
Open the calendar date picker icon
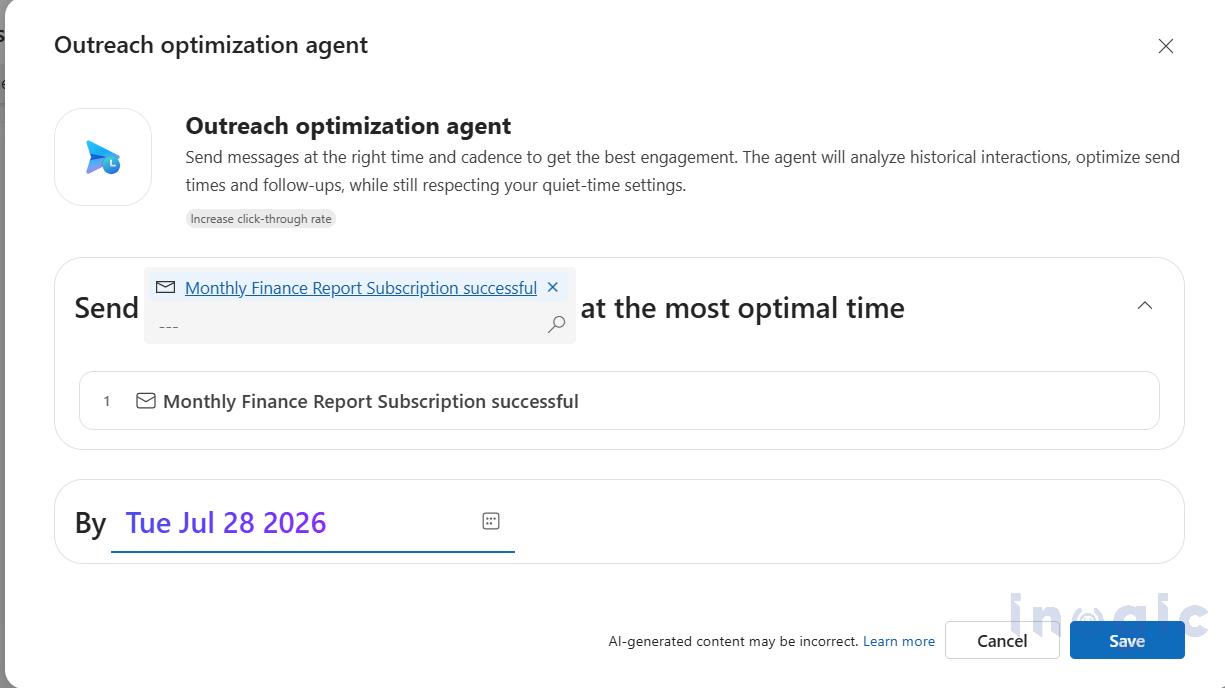(x=490, y=521)
